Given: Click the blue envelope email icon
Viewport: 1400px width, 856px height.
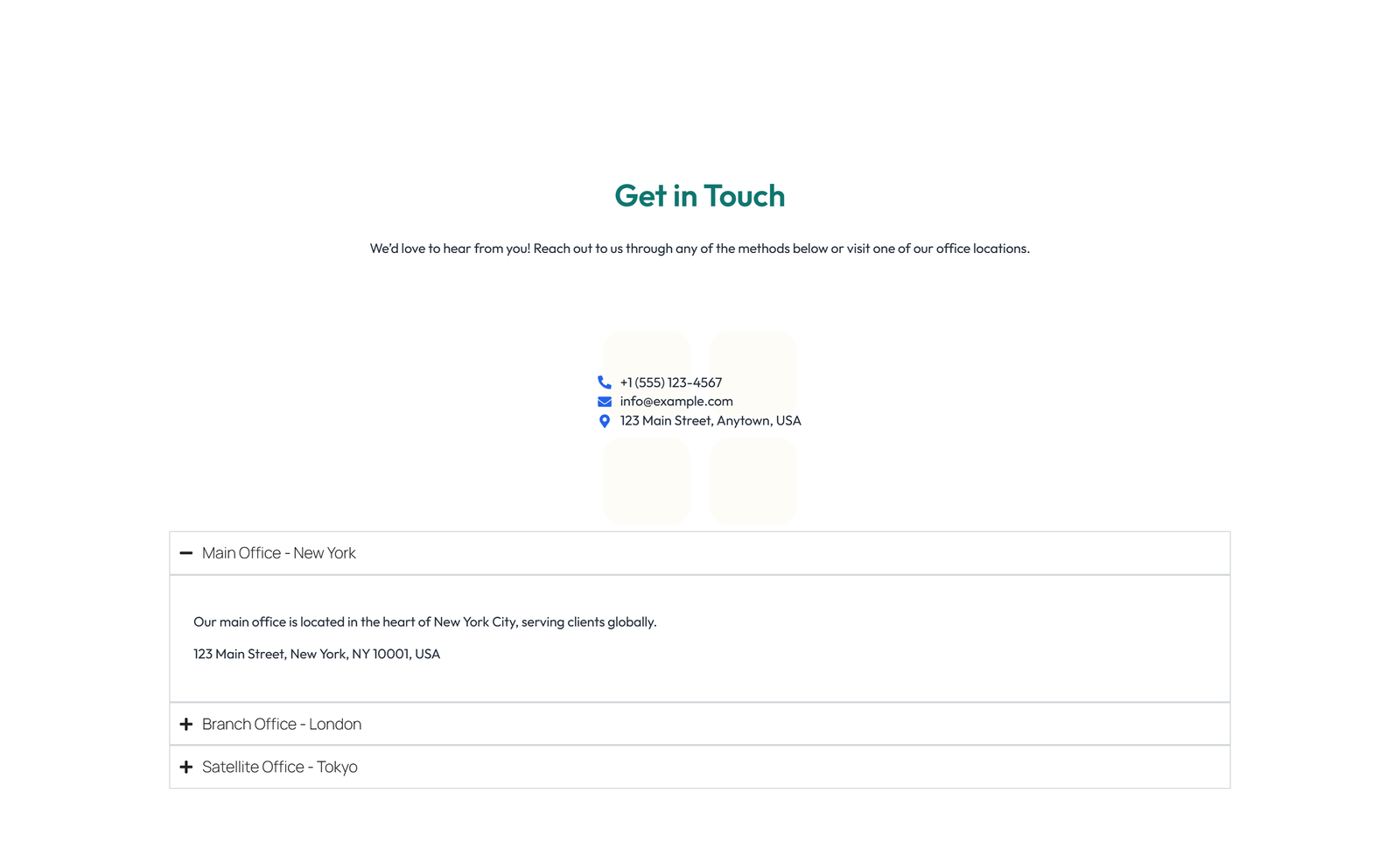Looking at the screenshot, I should (x=605, y=401).
